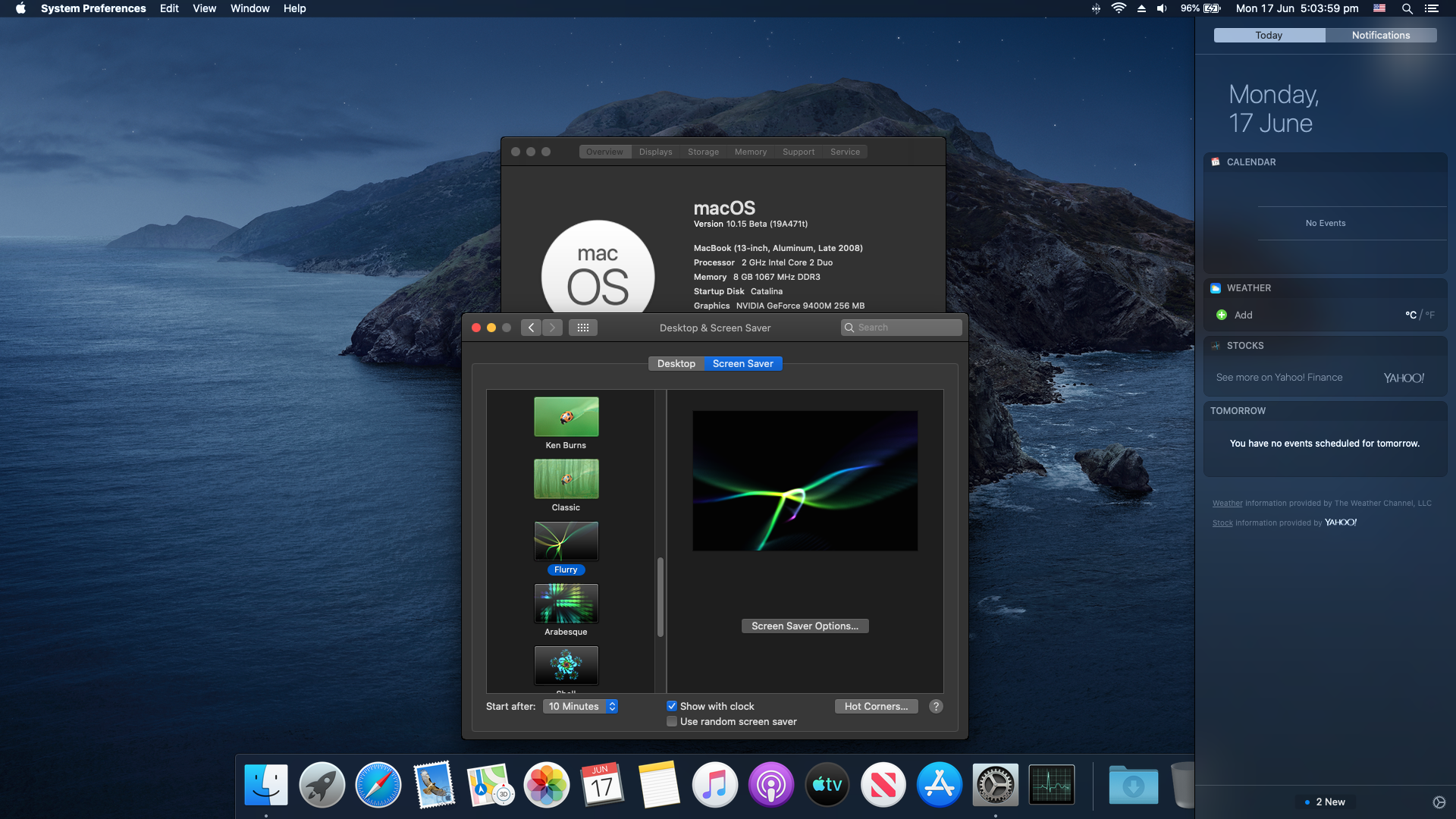This screenshot has height=819, width=1456.
Task: Open App Store in Dock
Action: click(940, 785)
